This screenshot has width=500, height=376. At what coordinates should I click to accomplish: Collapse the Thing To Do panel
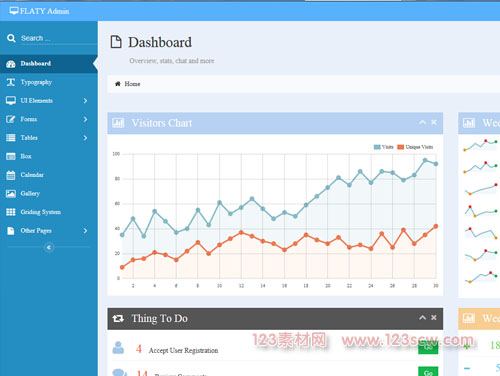pyautogui.click(x=422, y=318)
